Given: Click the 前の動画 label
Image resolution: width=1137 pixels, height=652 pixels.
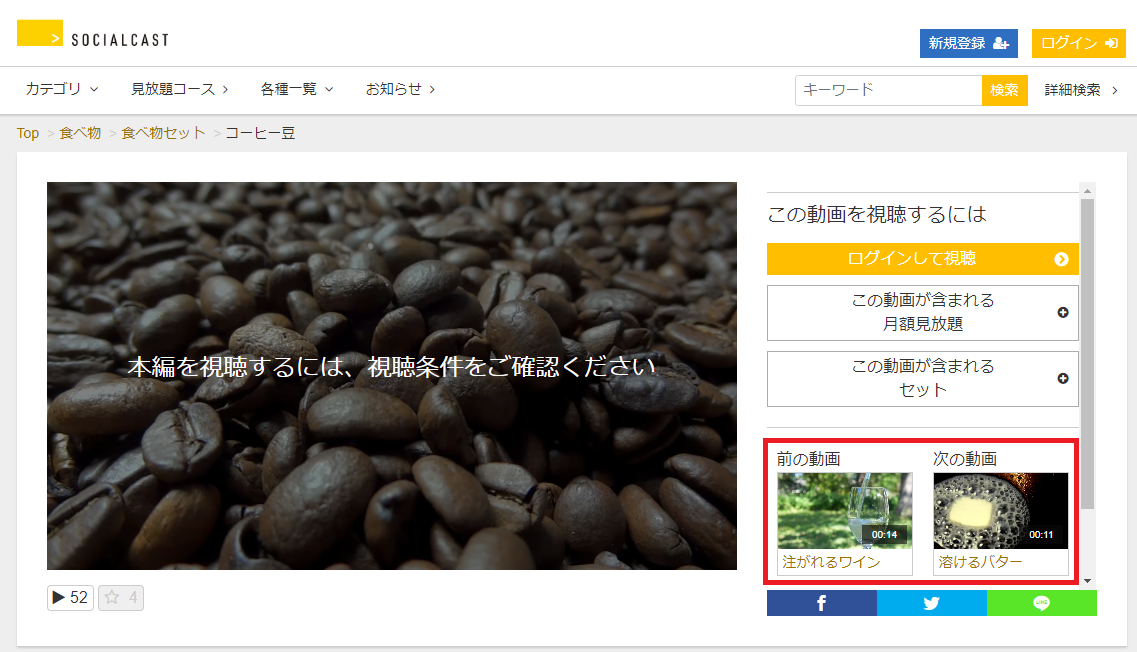Looking at the screenshot, I should click(809, 459).
